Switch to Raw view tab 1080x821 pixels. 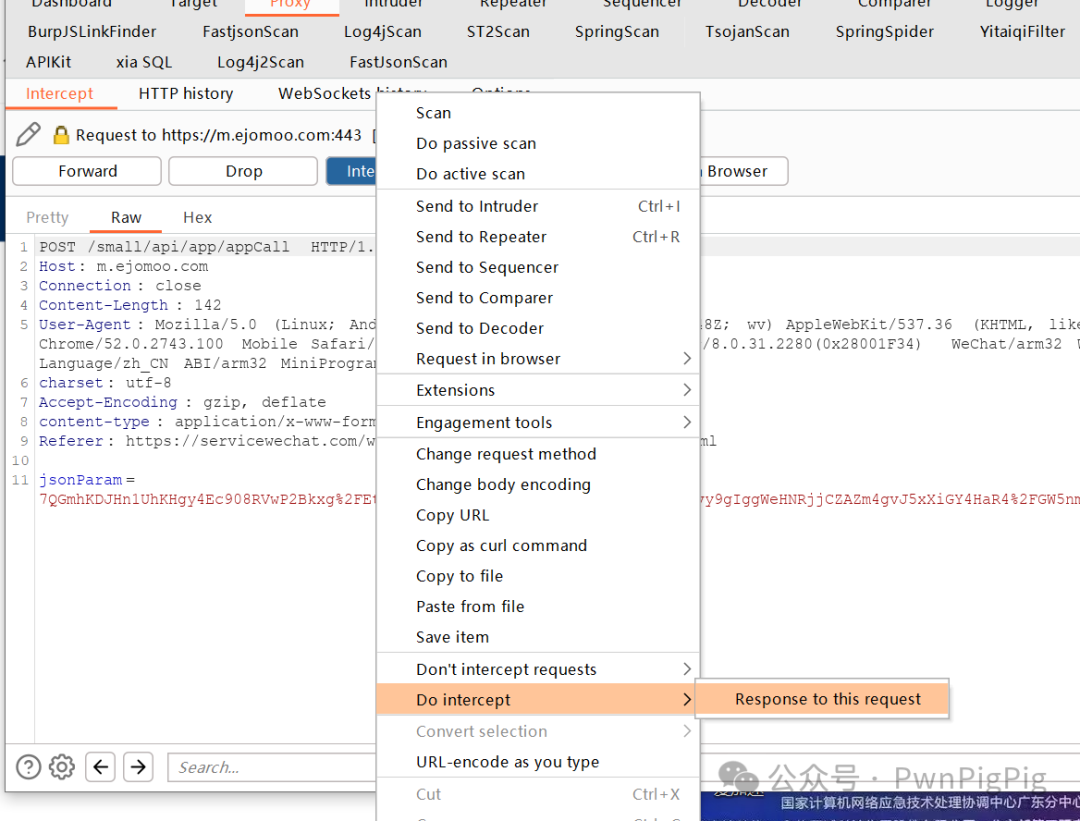click(126, 218)
